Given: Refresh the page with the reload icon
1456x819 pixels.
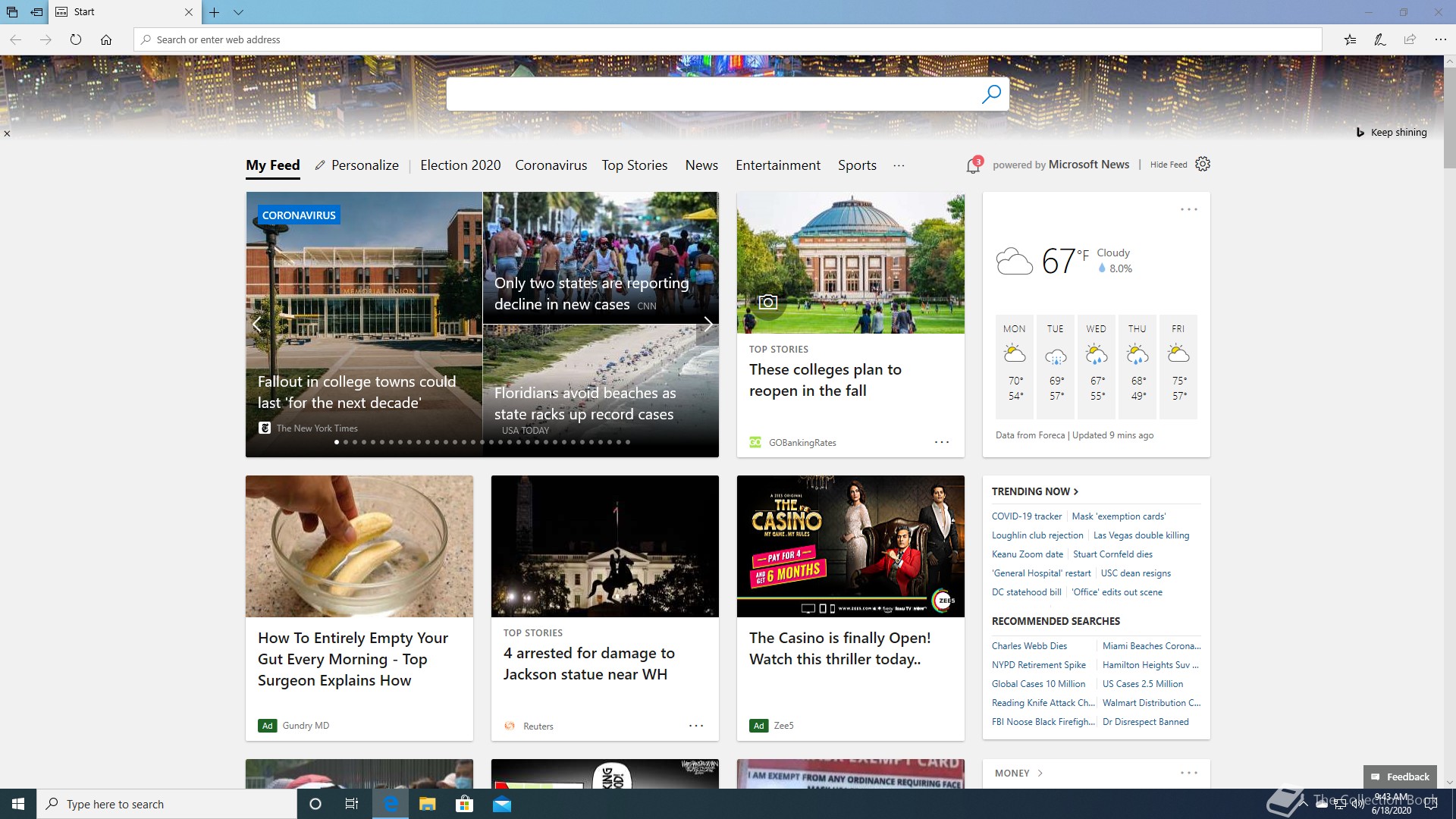Looking at the screenshot, I should 76,39.
